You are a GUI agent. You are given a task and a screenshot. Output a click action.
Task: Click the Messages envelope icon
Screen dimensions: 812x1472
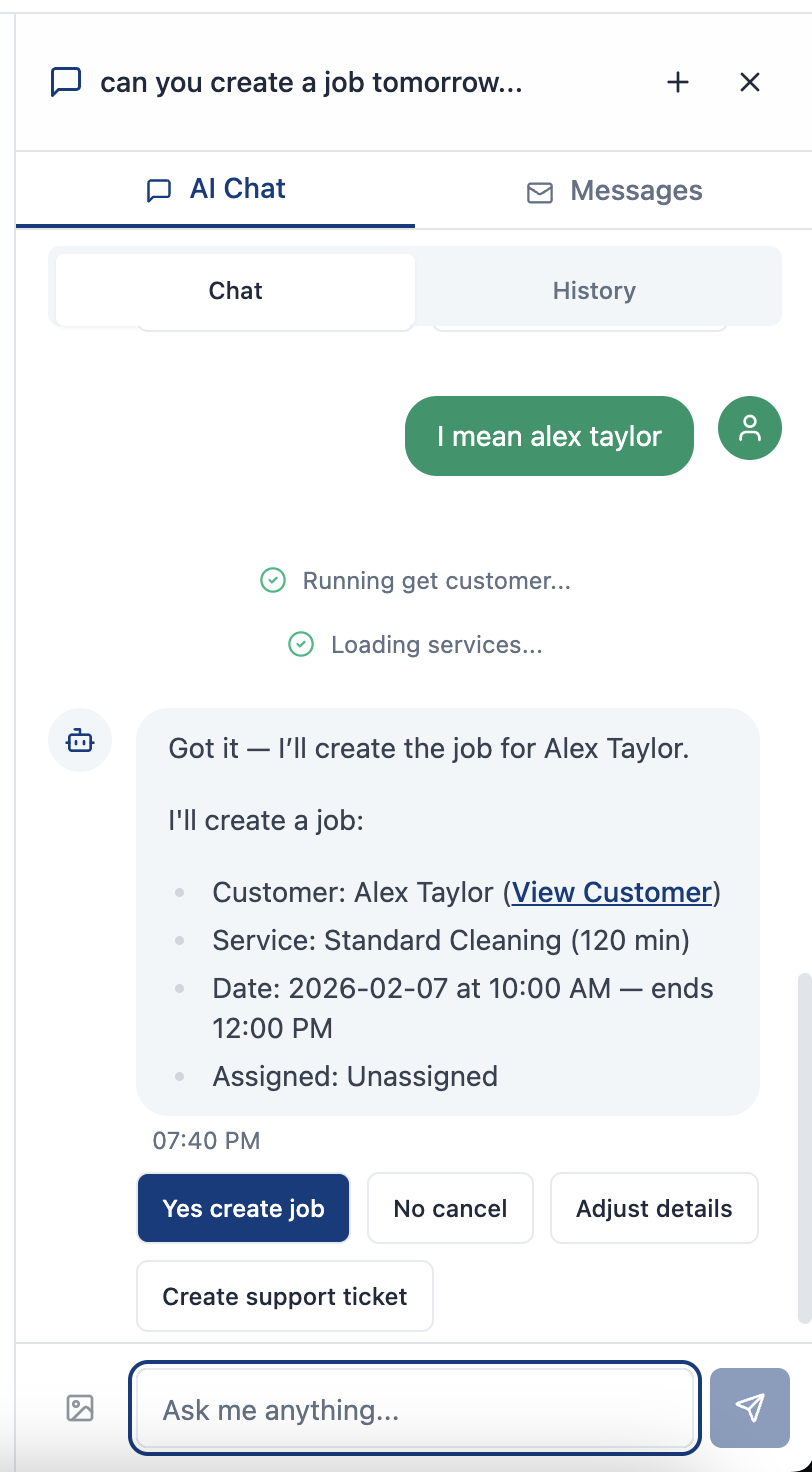[x=540, y=193]
